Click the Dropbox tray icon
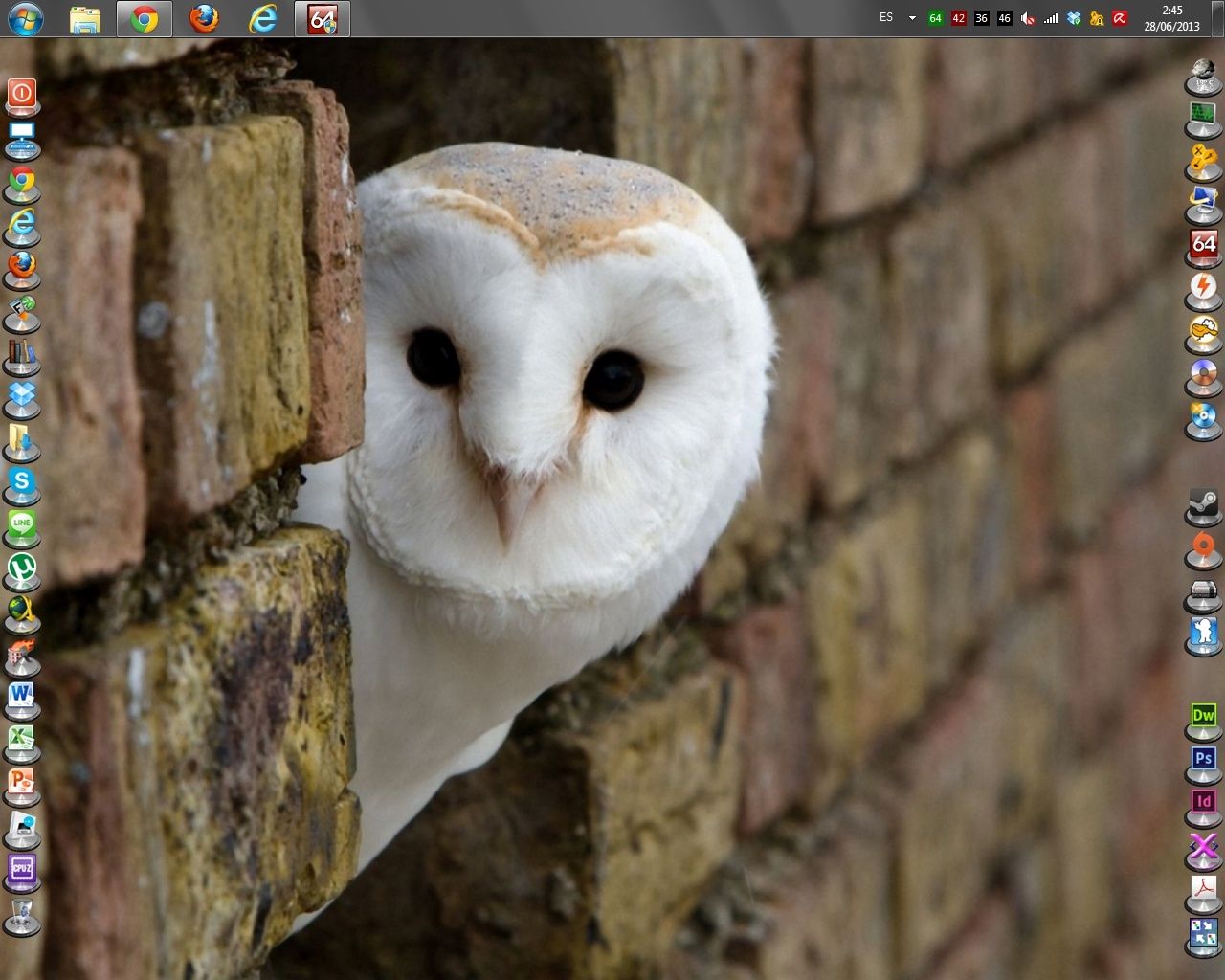This screenshot has width=1225, height=980. click(x=1074, y=18)
